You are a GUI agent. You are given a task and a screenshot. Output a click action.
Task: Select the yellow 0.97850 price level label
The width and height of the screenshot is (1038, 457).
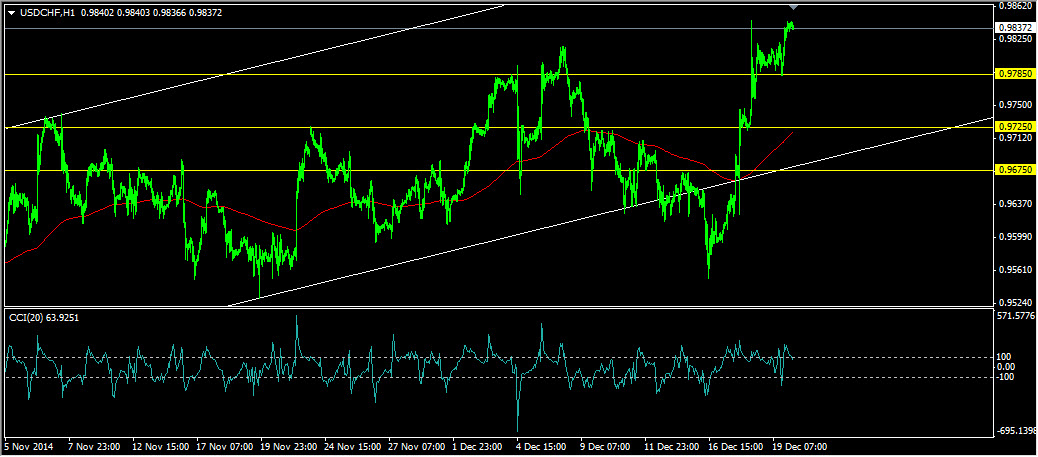(x=1015, y=74)
